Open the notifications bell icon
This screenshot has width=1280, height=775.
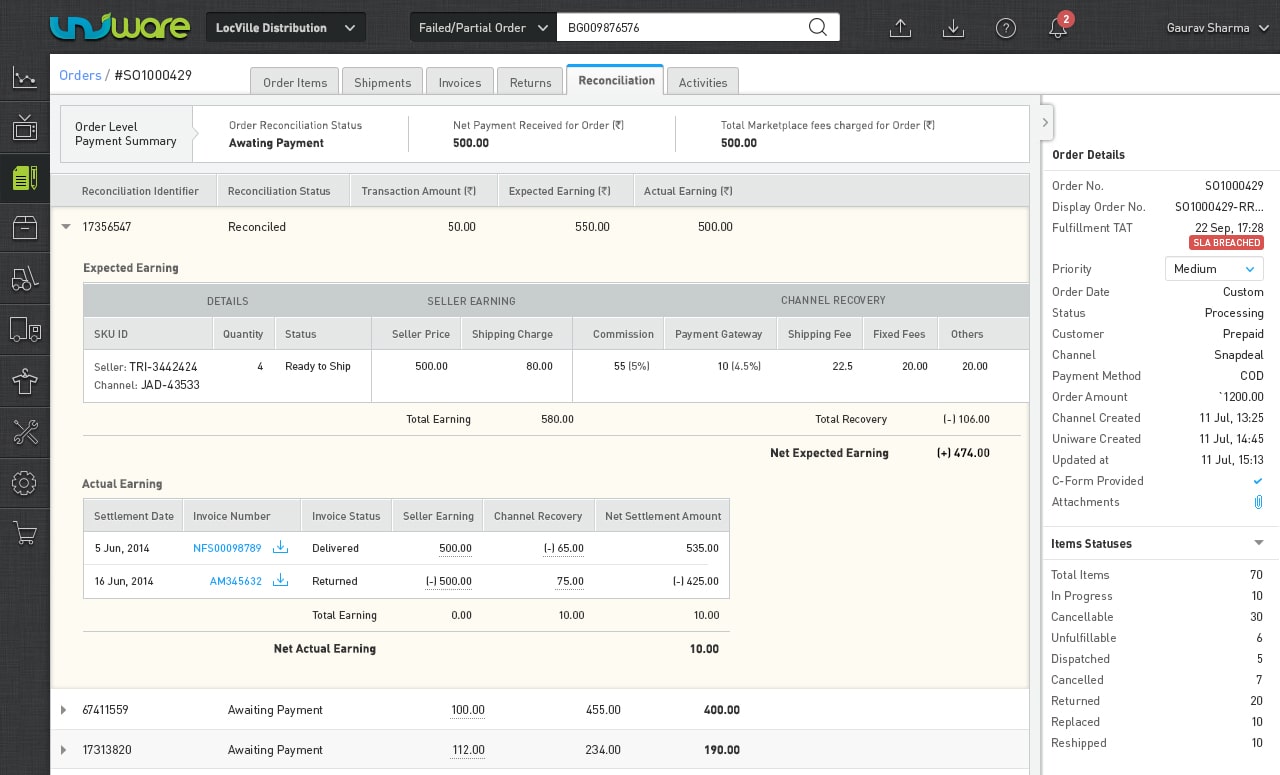point(1058,28)
